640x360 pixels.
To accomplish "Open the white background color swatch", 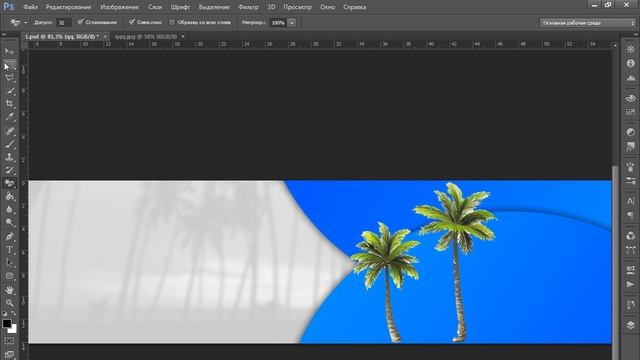I will (13, 329).
